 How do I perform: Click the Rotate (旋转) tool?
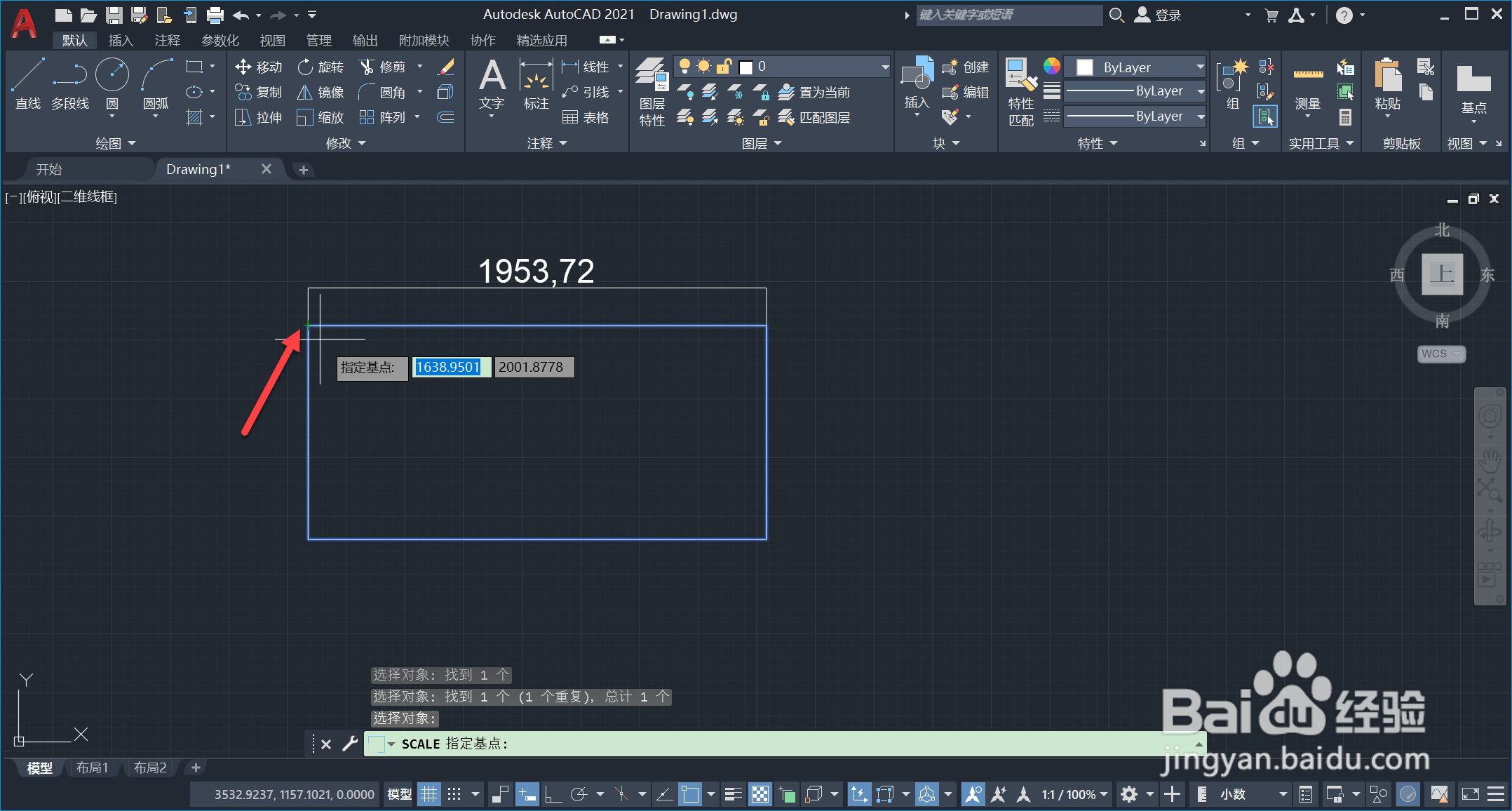(x=320, y=67)
